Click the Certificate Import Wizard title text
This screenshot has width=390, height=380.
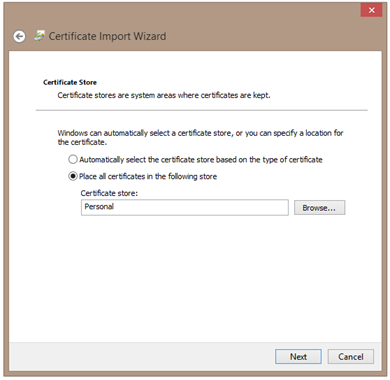pos(107,36)
